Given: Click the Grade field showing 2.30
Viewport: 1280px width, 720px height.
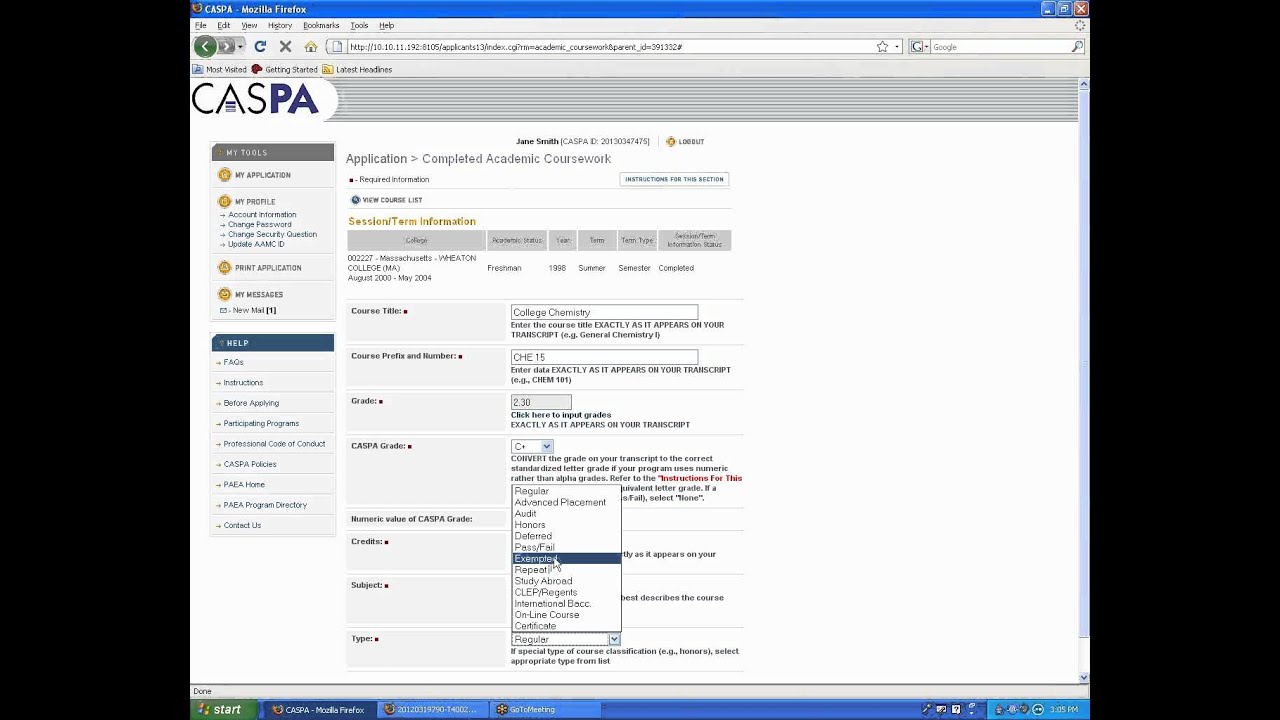Looking at the screenshot, I should pyautogui.click(x=541, y=402).
